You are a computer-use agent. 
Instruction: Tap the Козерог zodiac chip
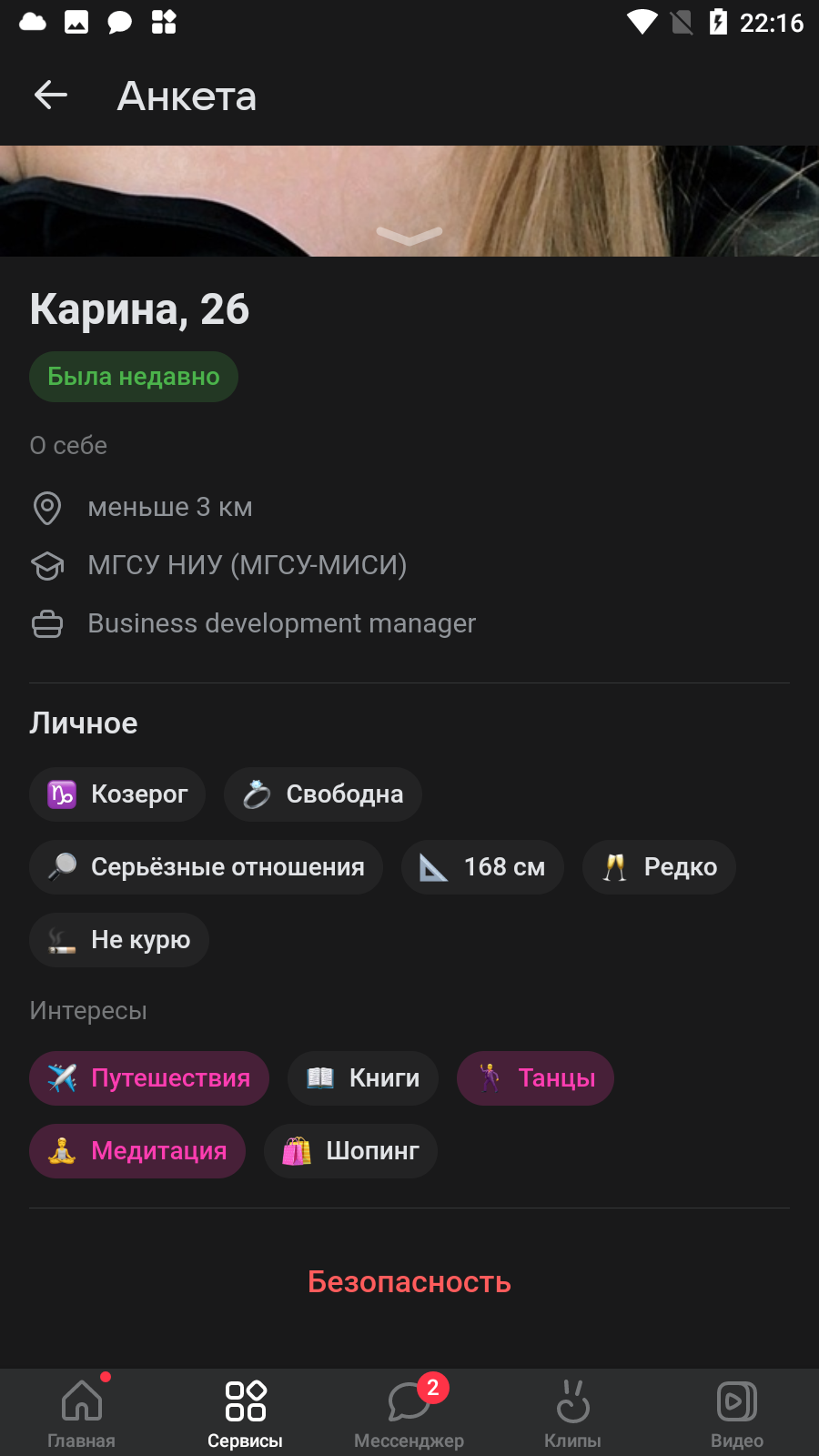click(x=117, y=794)
